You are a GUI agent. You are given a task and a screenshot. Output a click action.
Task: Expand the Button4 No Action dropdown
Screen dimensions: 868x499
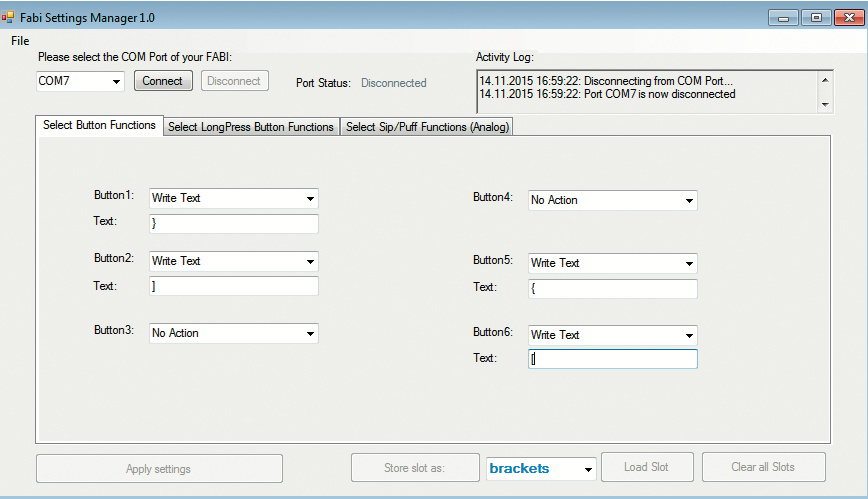click(x=613, y=200)
